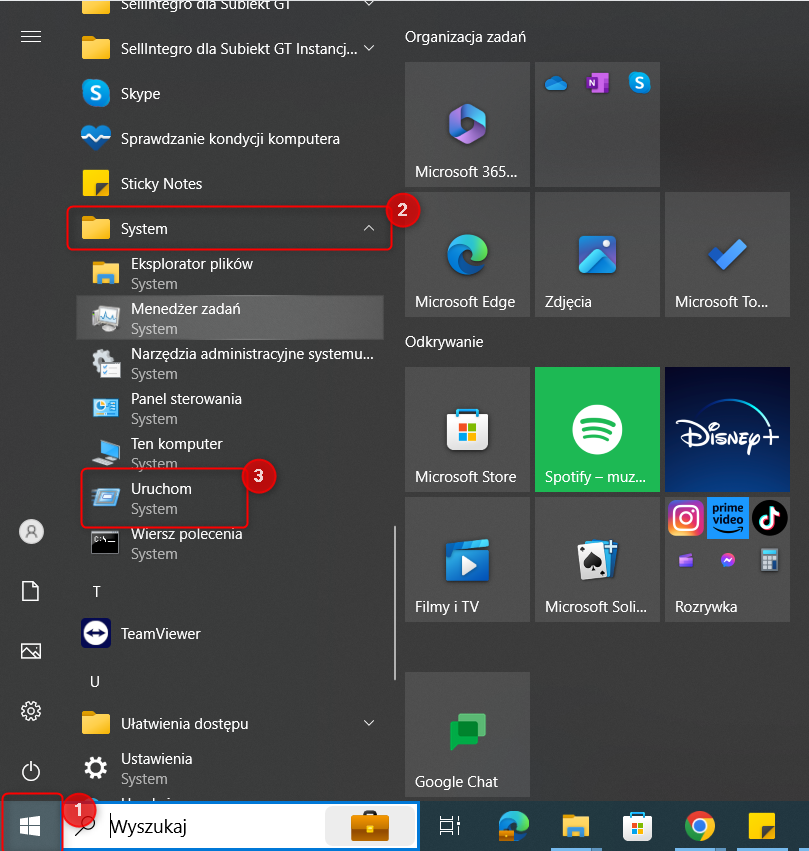Open the Google Chat tile

pos(467,734)
